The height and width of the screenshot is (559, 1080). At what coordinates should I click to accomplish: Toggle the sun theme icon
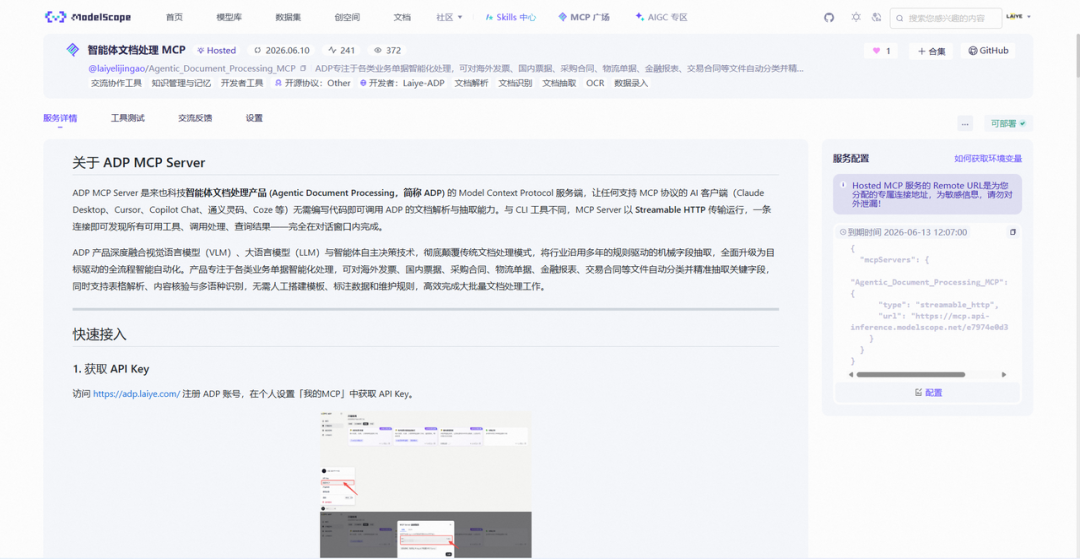coord(855,17)
